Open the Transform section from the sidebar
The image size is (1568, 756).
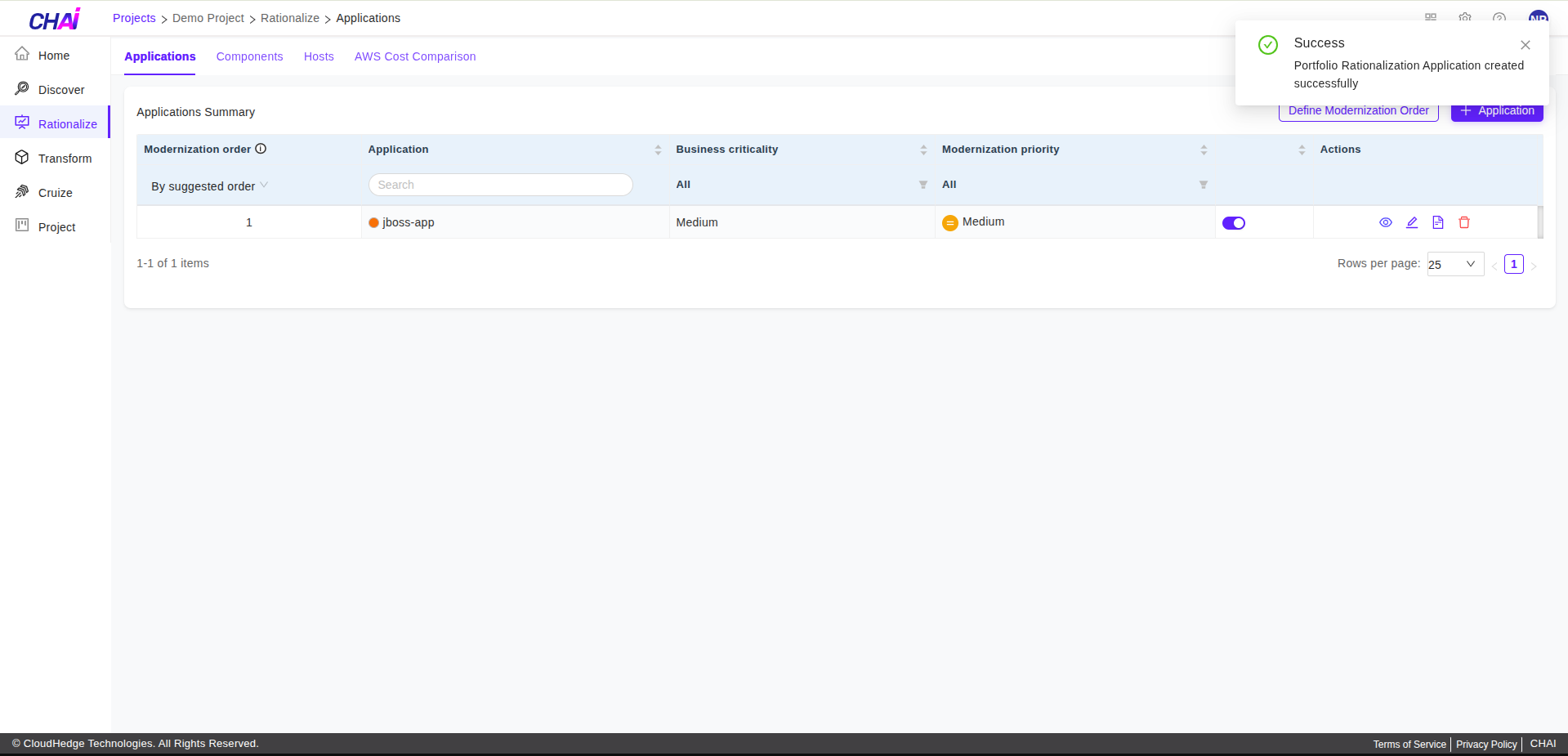[x=66, y=158]
